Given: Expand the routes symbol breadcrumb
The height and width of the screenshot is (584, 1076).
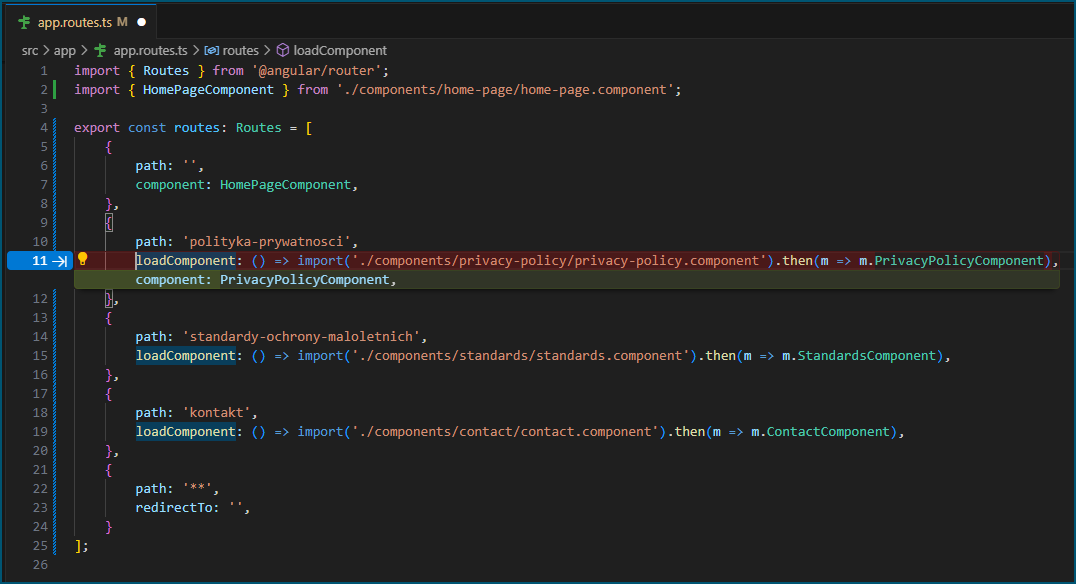Looking at the screenshot, I should [x=240, y=50].
